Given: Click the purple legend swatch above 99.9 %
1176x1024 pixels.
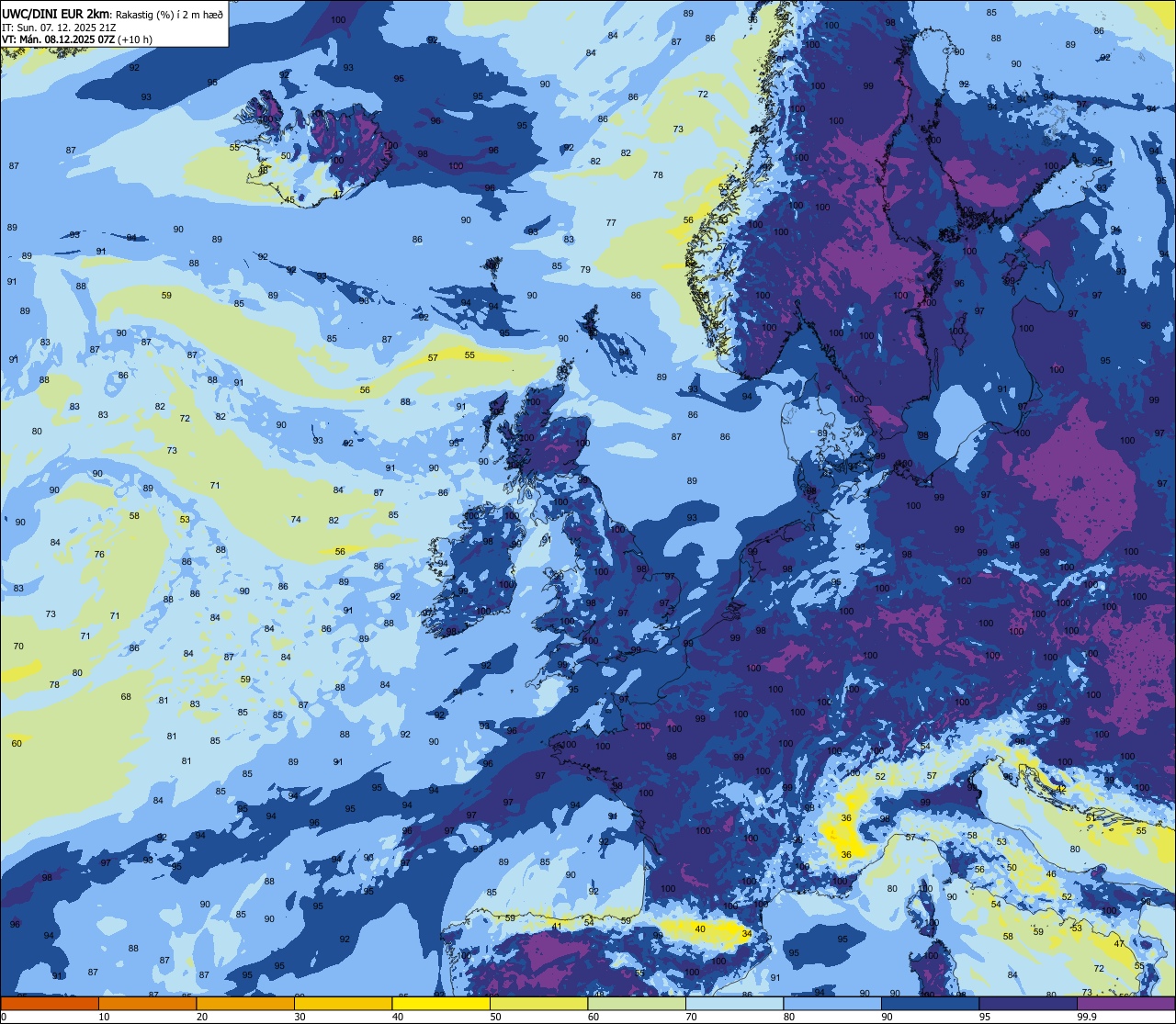Looking at the screenshot, I should coord(1125,1003).
